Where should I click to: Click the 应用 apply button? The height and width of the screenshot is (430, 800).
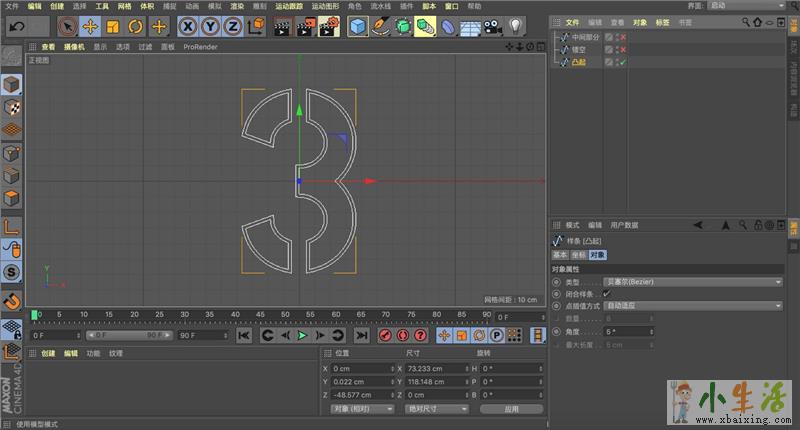[x=511, y=409]
